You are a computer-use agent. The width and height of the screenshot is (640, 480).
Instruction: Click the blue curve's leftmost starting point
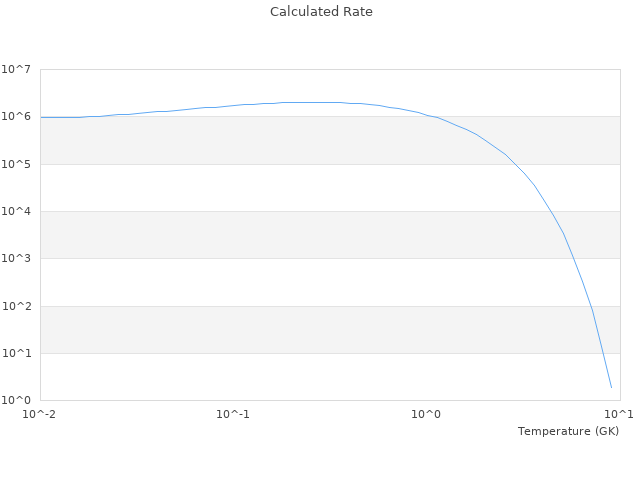click(41, 117)
